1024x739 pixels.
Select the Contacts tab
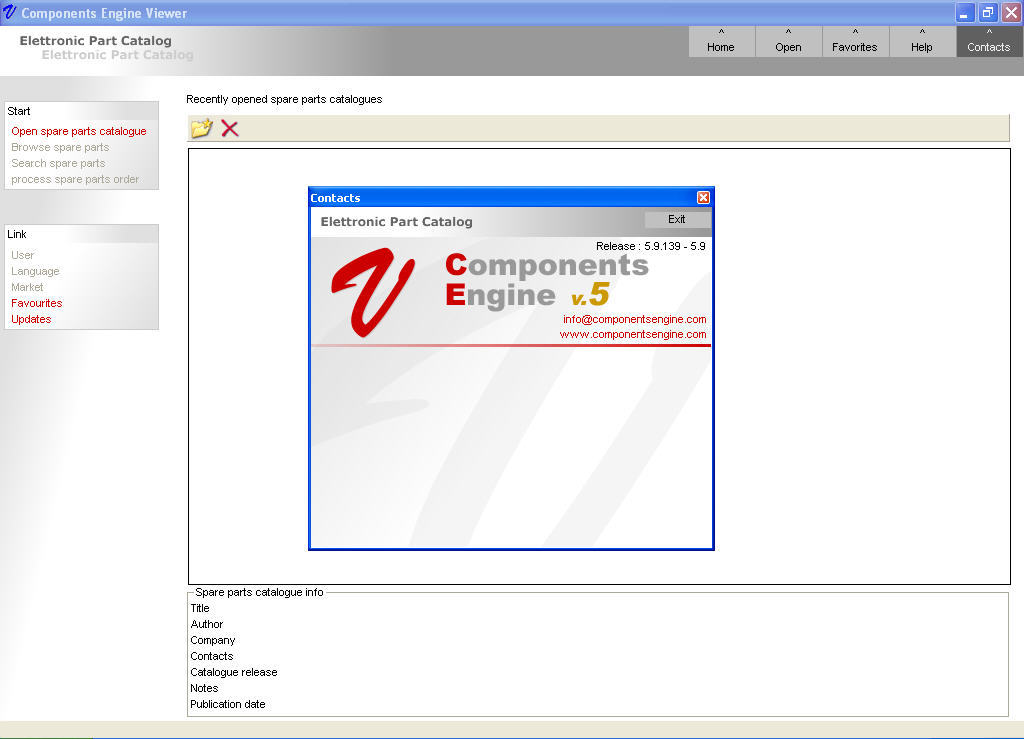(x=989, y=41)
